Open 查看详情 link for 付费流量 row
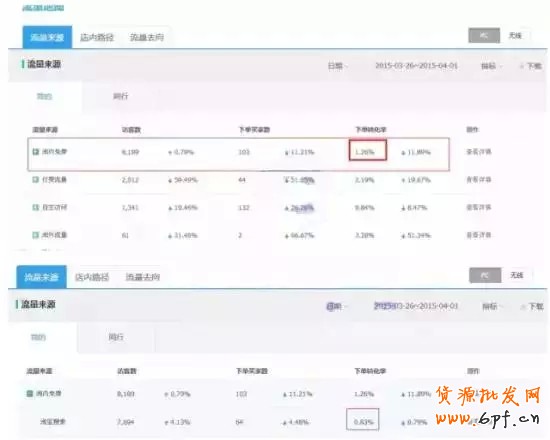 tap(478, 180)
